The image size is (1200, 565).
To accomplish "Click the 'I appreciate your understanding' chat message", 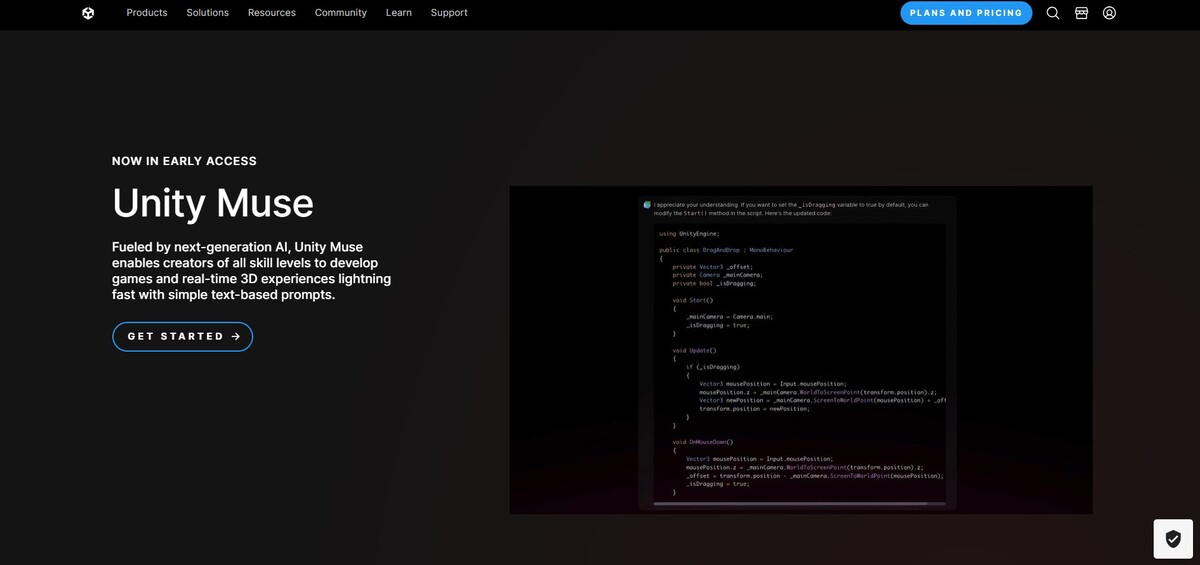I will click(x=790, y=208).
